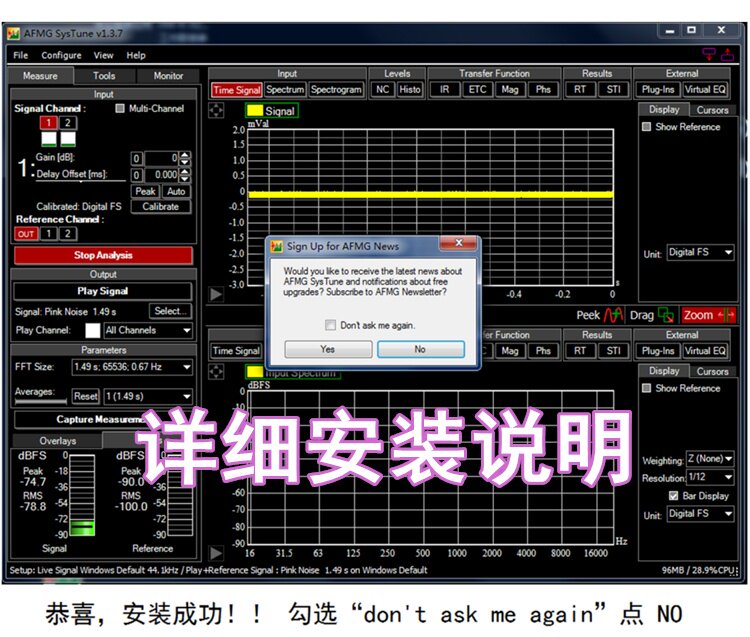Select the Peek cursor mode icon
This screenshot has width=750, height=637.
coord(613,315)
